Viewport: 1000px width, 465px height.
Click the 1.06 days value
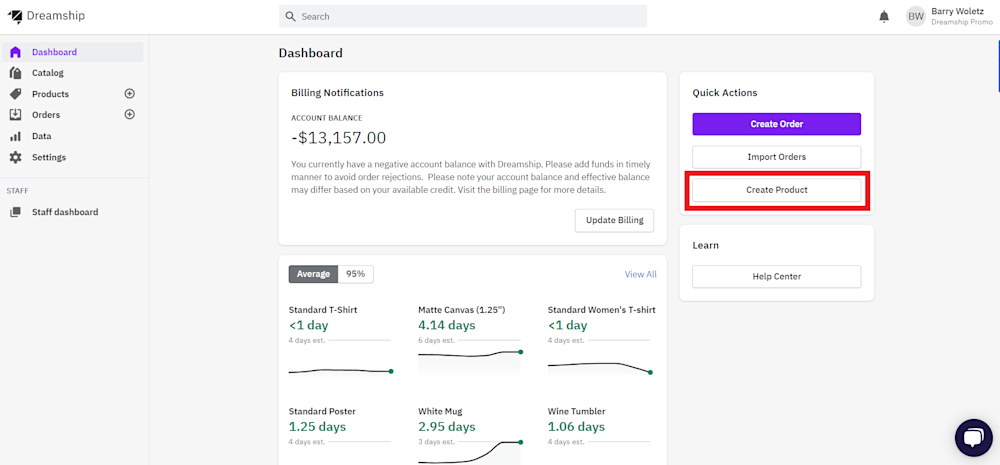pyautogui.click(x=577, y=427)
